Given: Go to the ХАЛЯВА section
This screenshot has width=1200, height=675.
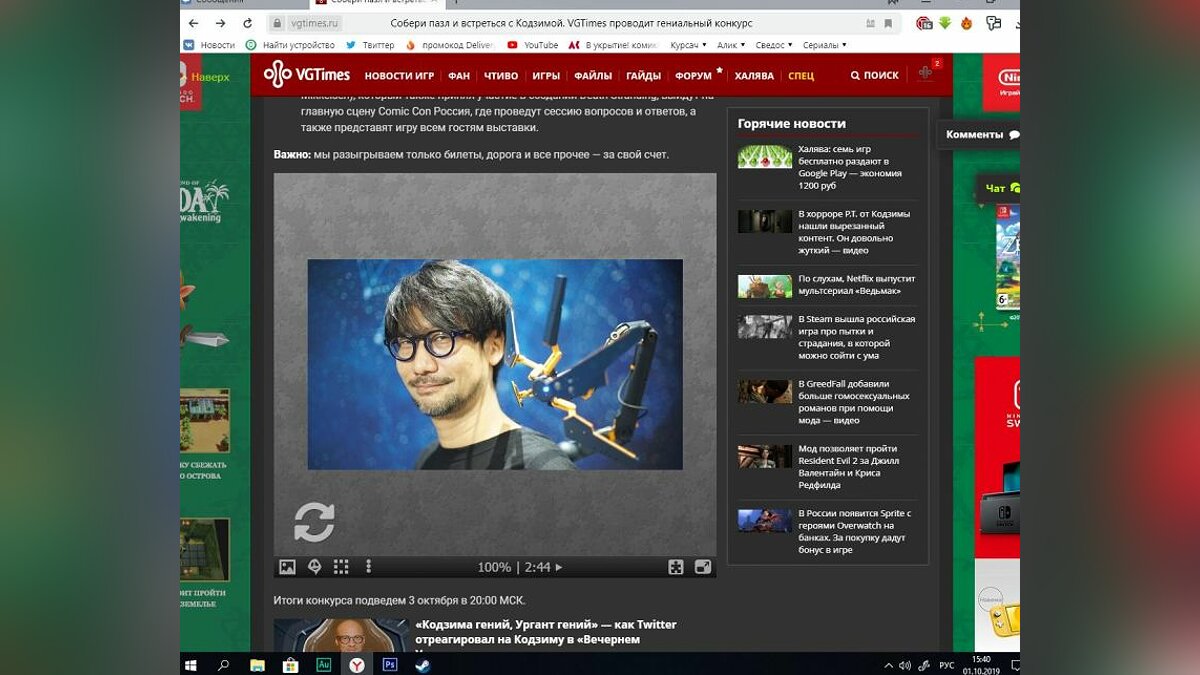Looking at the screenshot, I should point(754,75).
